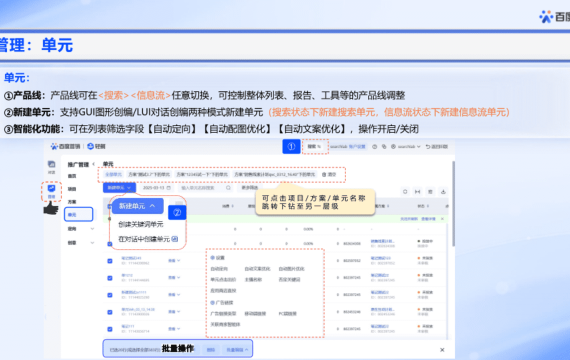Uncheck the checkbox for row 笔记测试241
This screenshot has height=360, width=570.
(110, 261)
